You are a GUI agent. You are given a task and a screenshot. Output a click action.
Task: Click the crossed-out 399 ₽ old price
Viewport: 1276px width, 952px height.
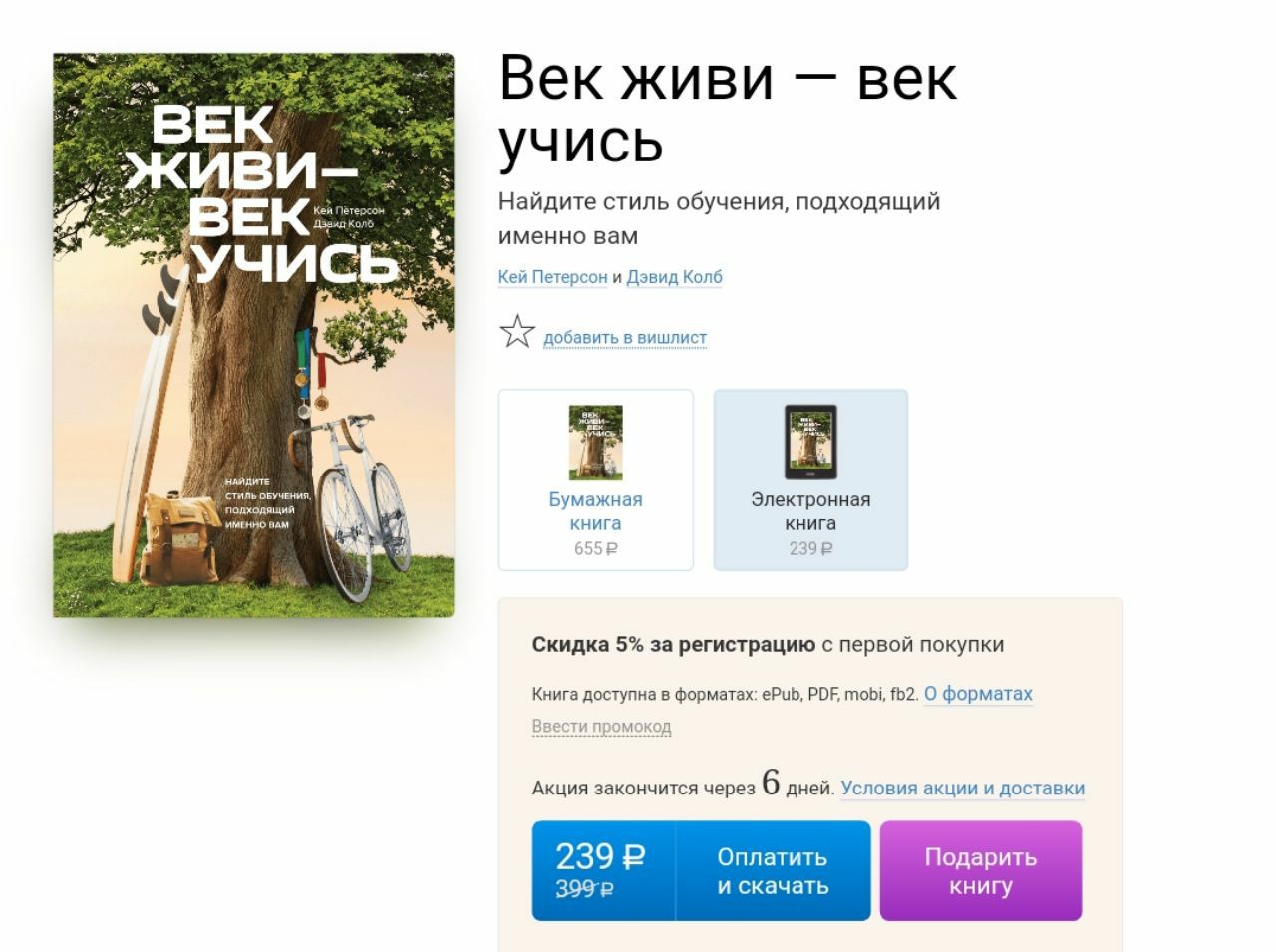584,888
